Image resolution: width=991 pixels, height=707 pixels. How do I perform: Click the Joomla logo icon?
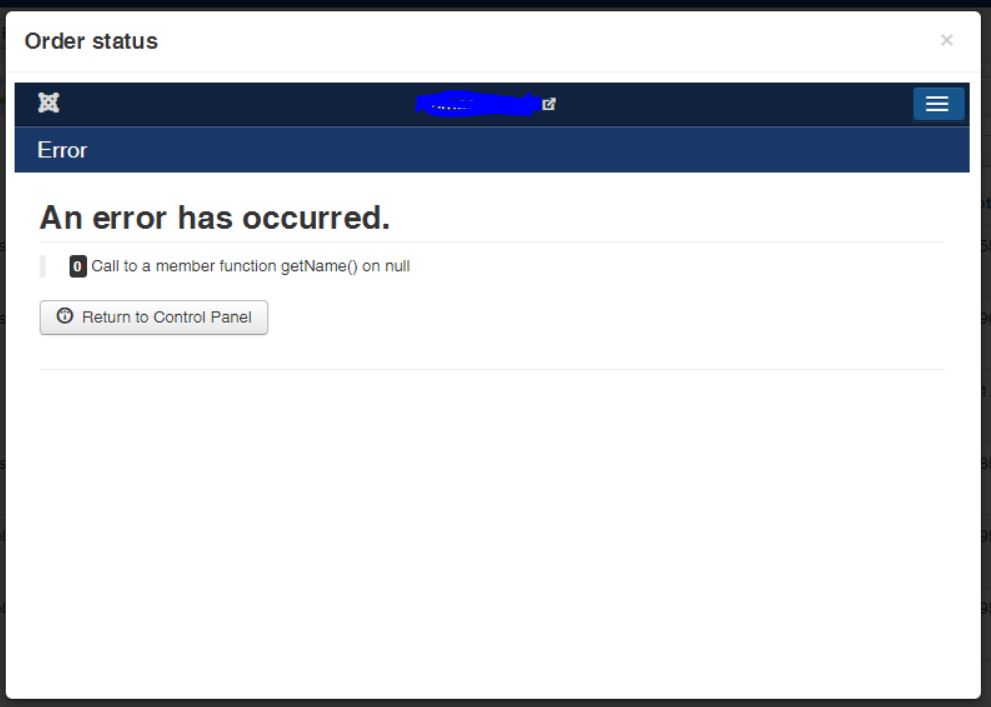click(x=49, y=102)
